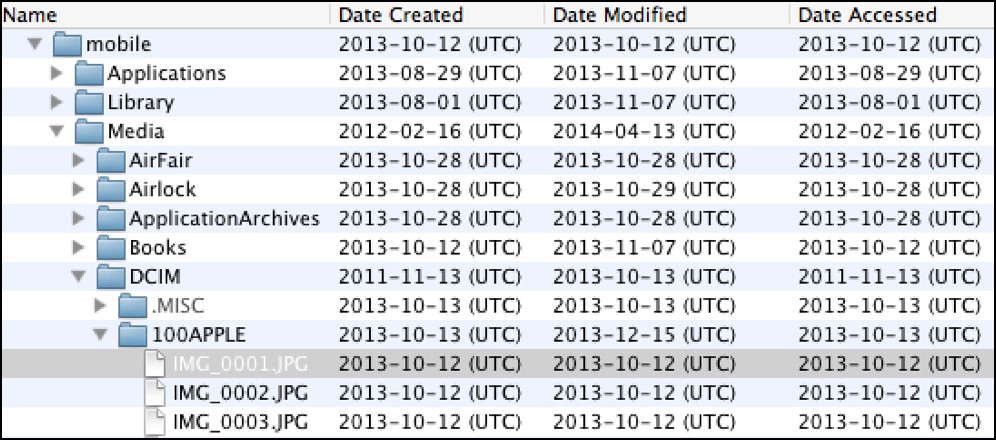The image size is (996, 440).
Task: Expand the Airlock folder
Action: 79,189
